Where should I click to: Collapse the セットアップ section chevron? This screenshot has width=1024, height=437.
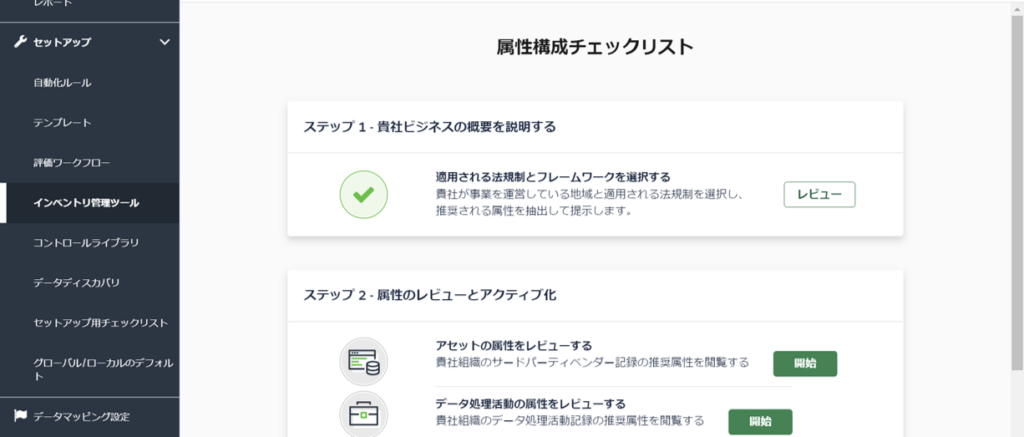pyautogui.click(x=165, y=42)
